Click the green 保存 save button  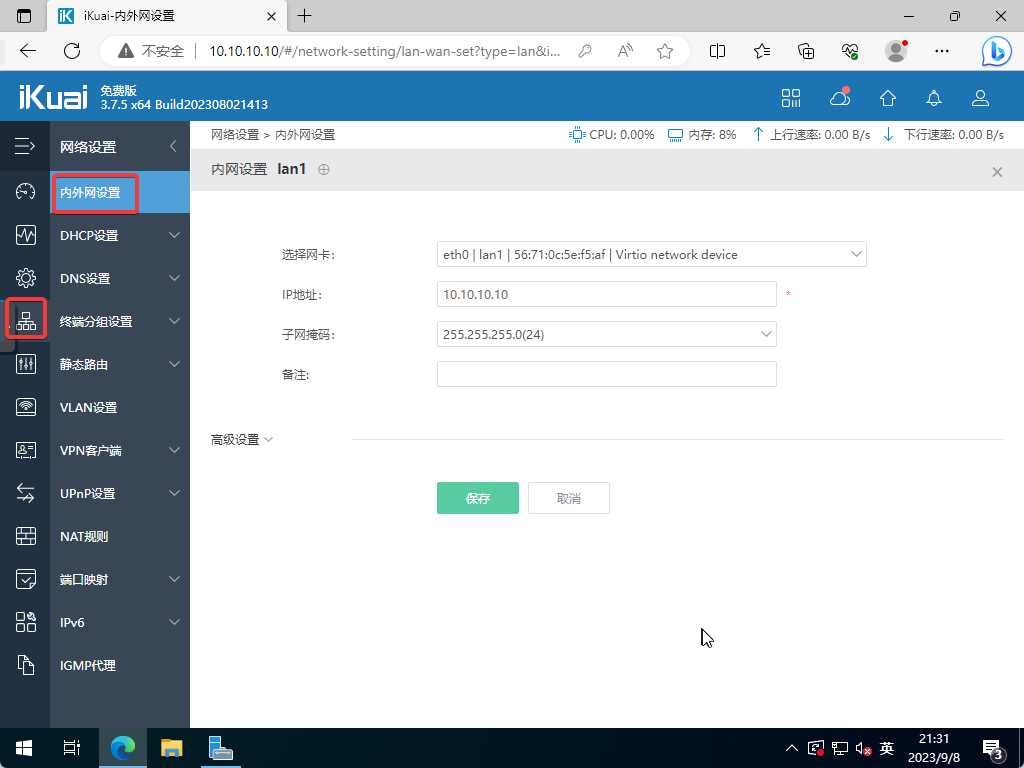(477, 498)
